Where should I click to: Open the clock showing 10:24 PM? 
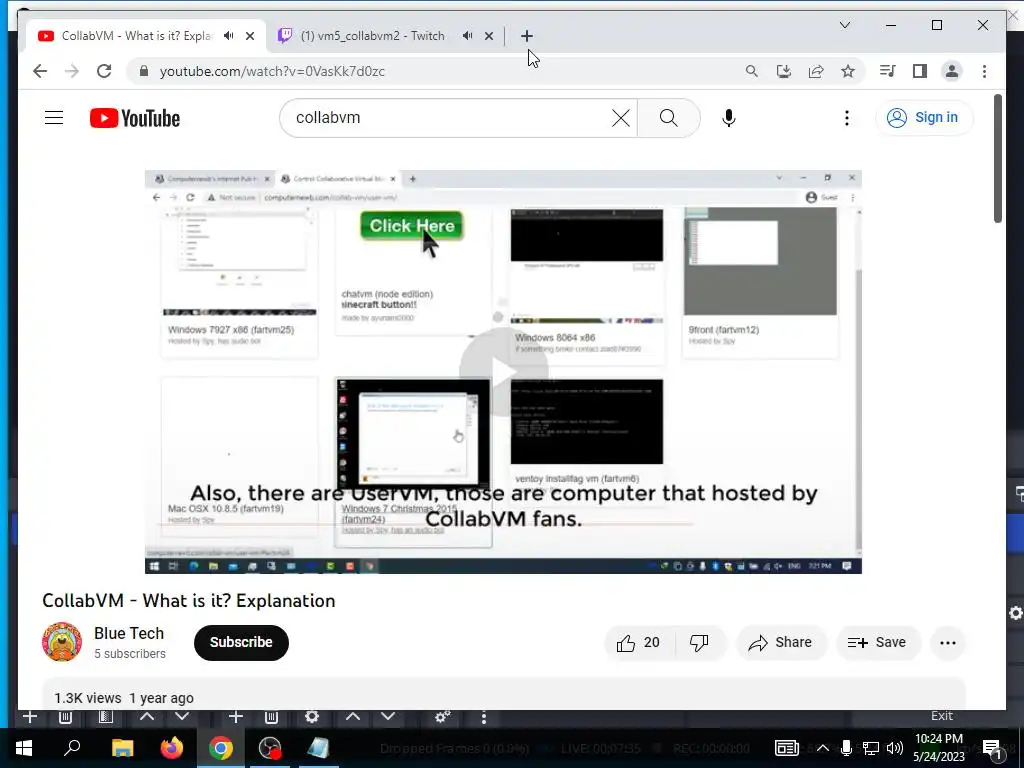click(x=938, y=748)
